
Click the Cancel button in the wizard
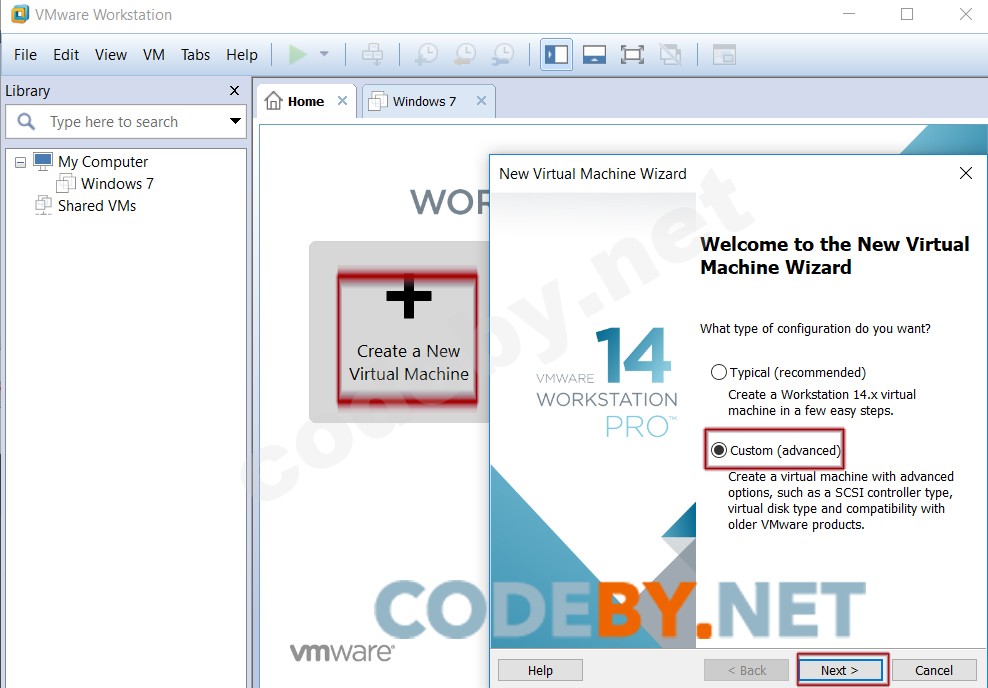pyautogui.click(x=934, y=670)
